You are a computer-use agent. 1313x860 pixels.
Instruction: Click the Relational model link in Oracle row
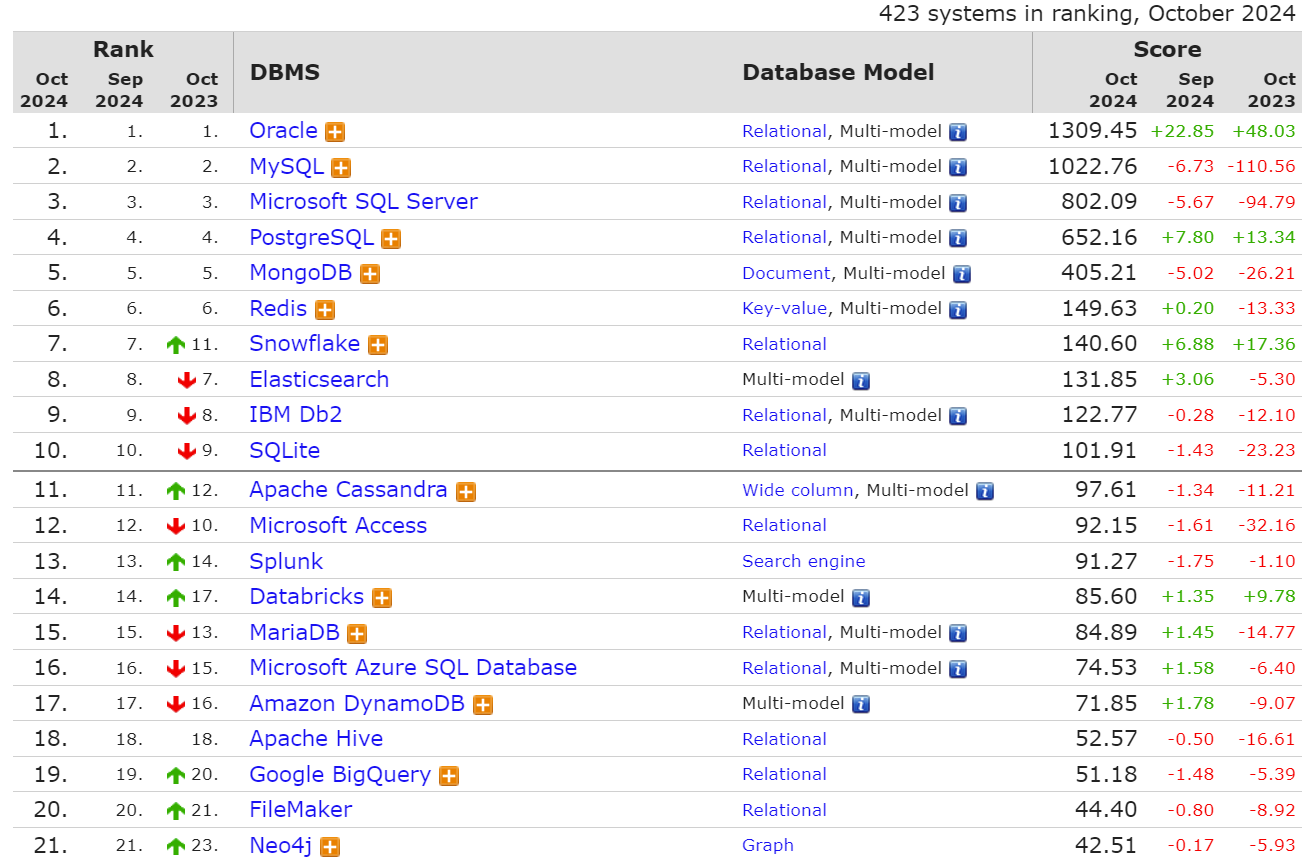point(784,131)
